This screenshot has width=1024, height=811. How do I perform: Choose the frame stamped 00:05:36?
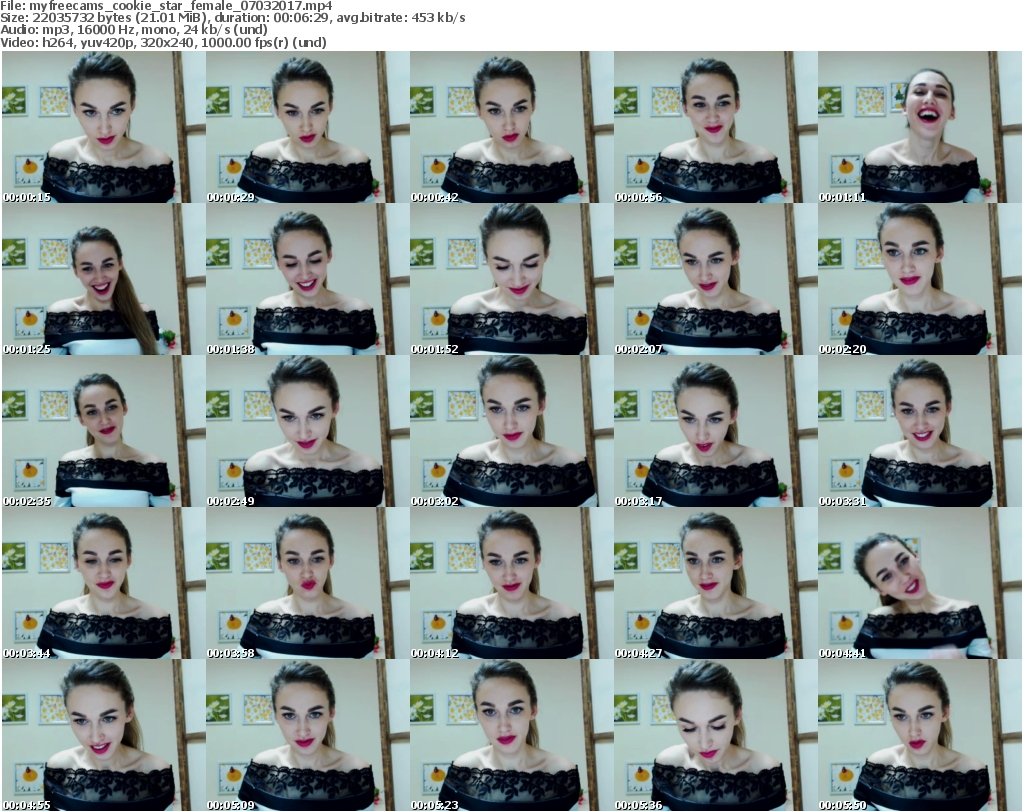pos(716,735)
